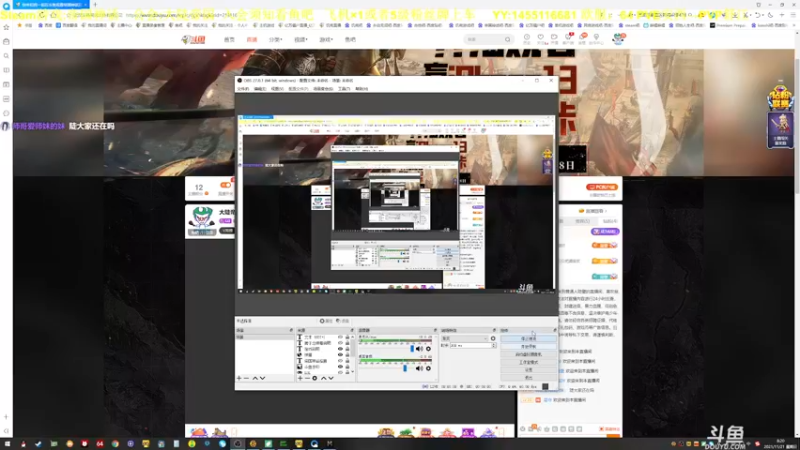800x450 pixels.
Task: Move scene up in OBS Scenes panel
Action: (x=255, y=379)
